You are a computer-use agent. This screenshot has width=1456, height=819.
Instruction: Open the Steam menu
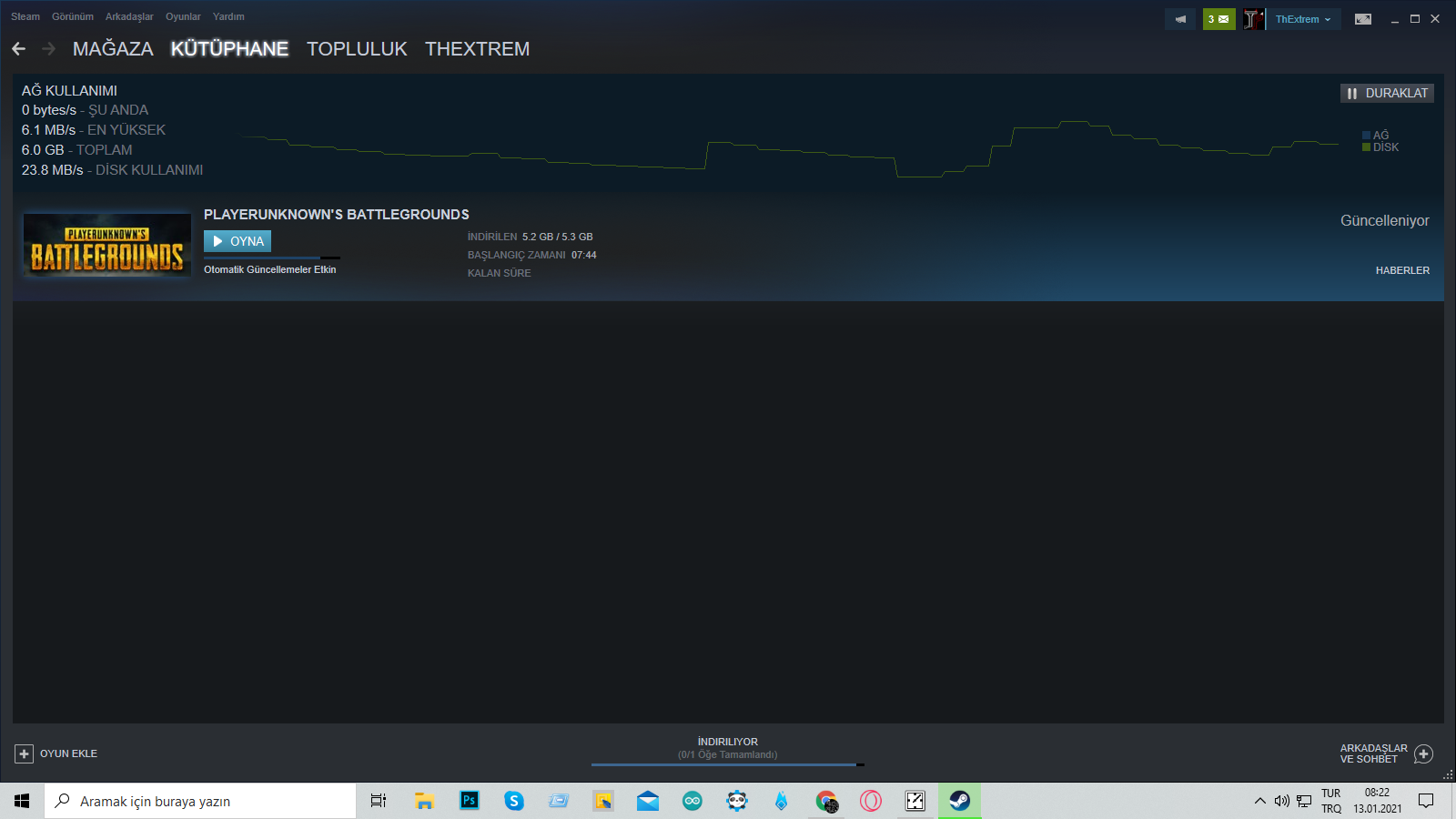tap(25, 16)
